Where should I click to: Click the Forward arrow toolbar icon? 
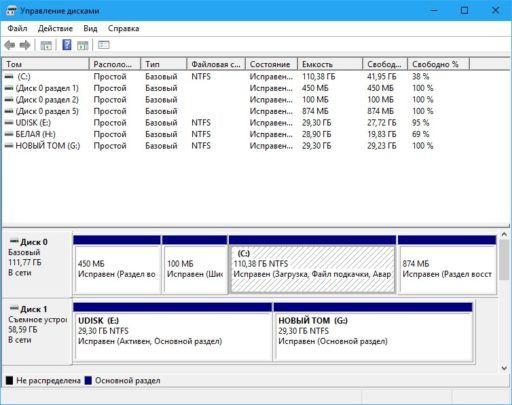coord(25,45)
